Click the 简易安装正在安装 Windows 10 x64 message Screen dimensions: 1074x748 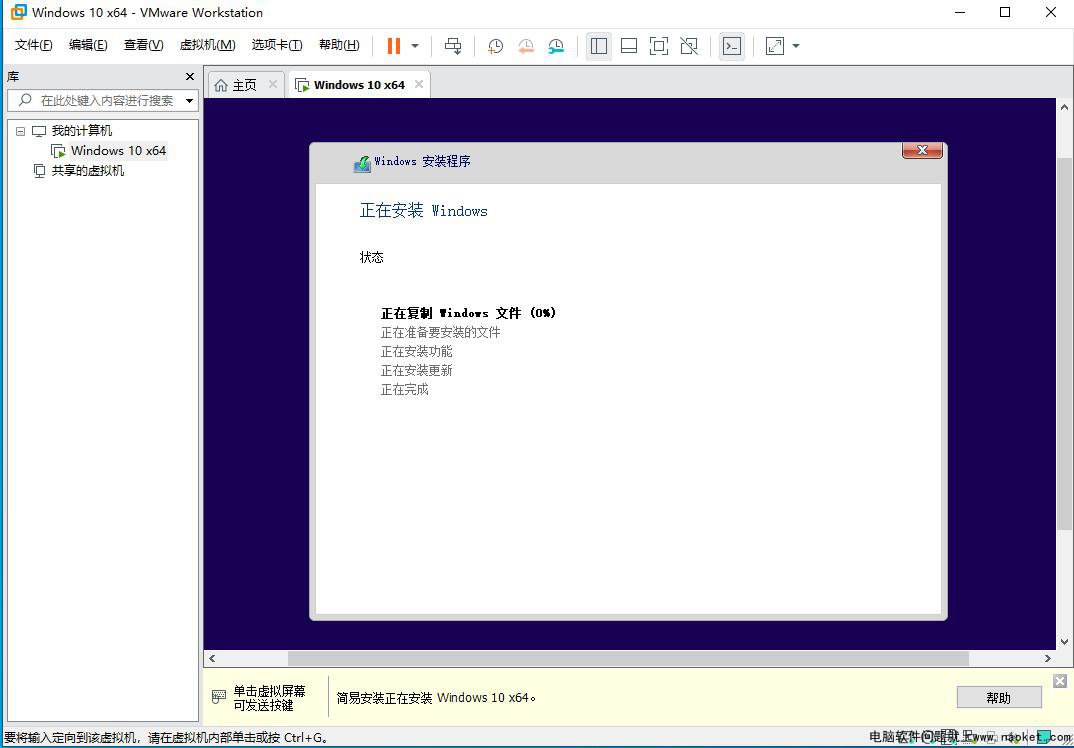pyautogui.click(x=436, y=697)
